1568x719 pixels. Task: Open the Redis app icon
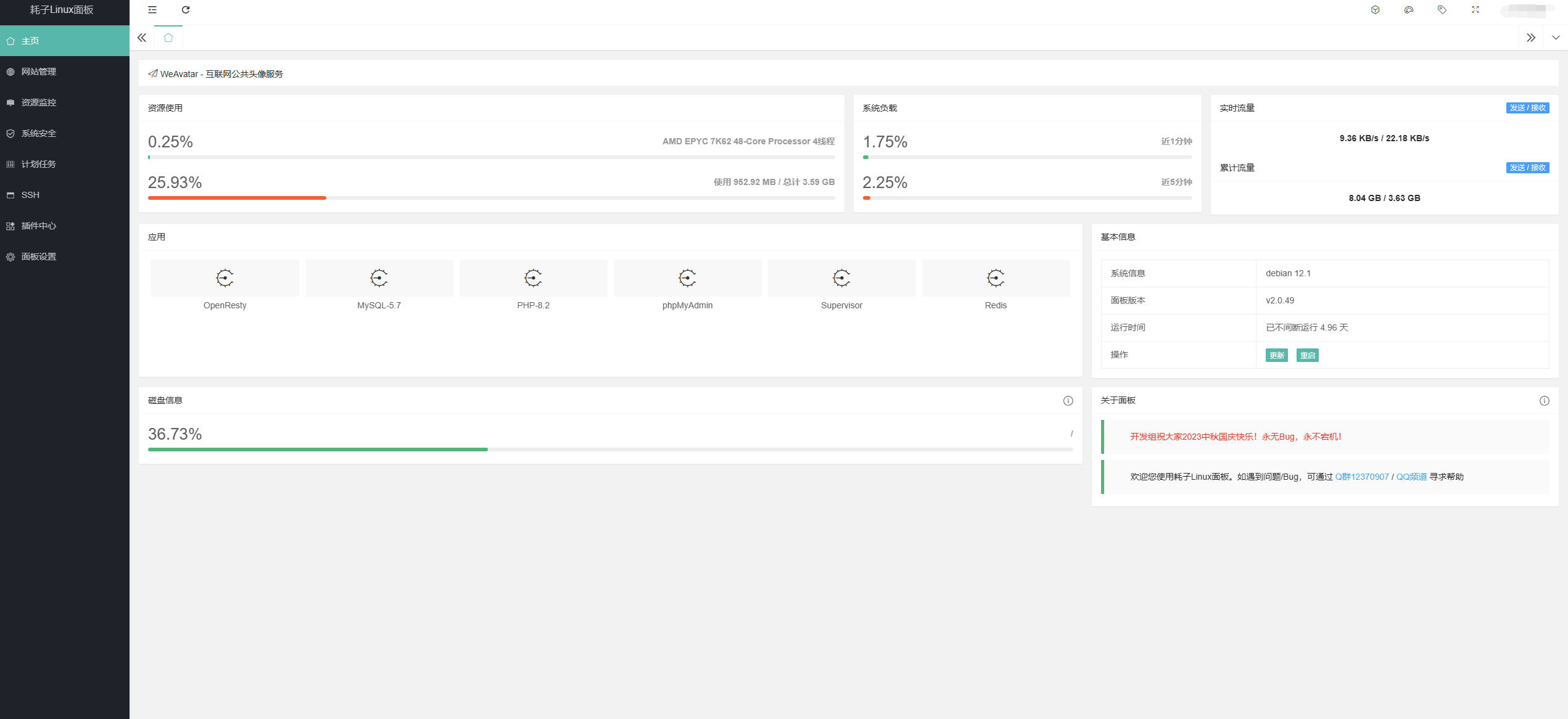click(x=996, y=279)
